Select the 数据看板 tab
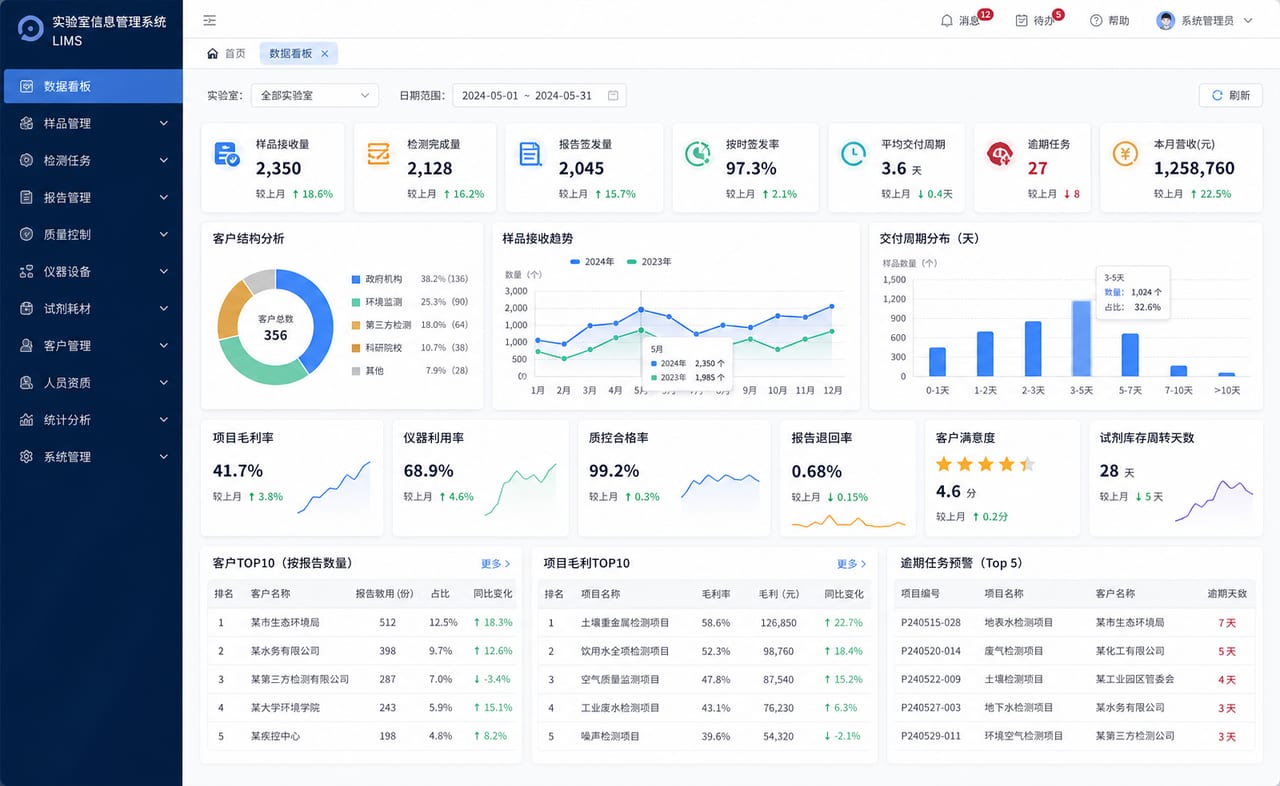This screenshot has width=1280, height=786. (x=298, y=53)
